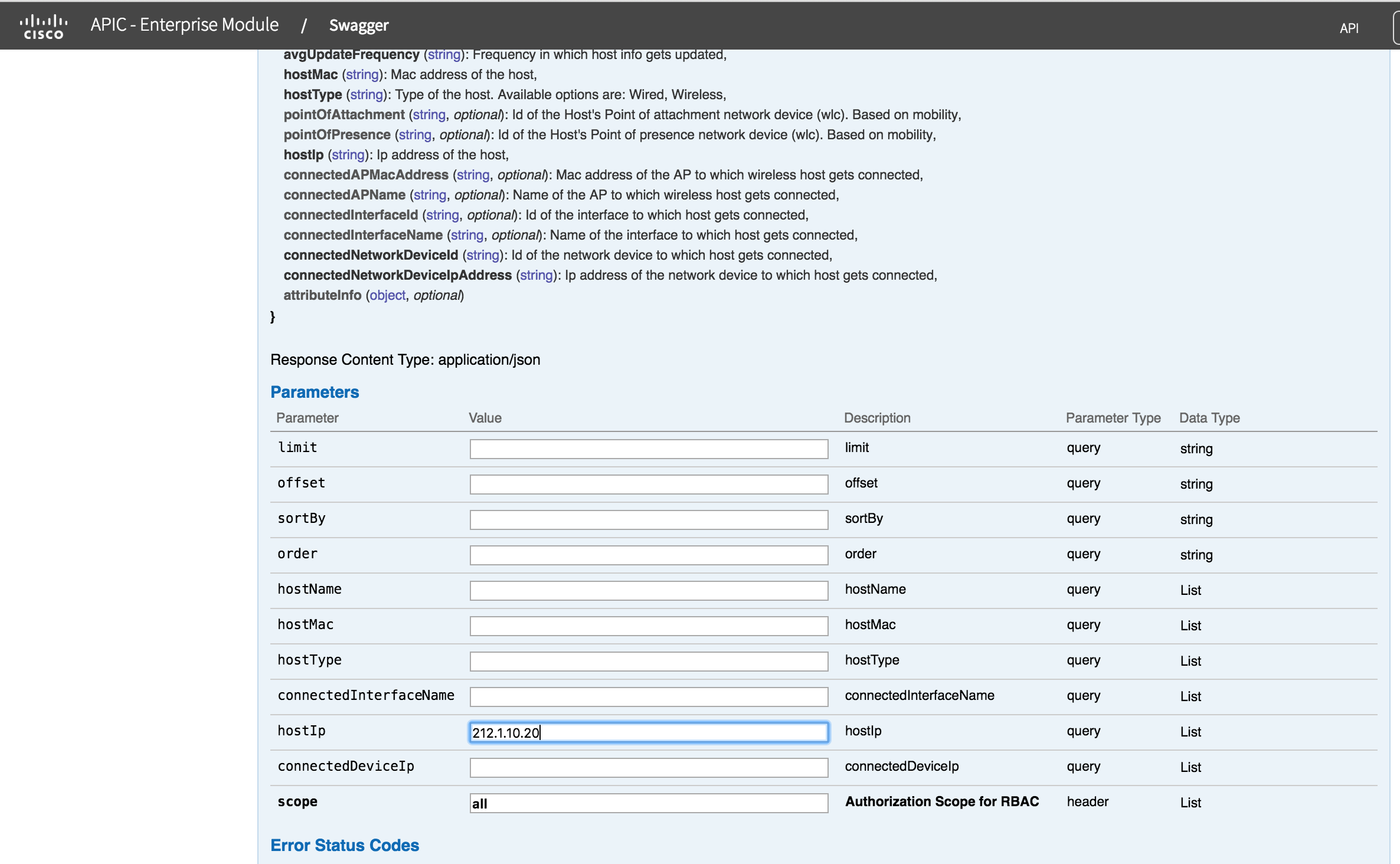Viewport: 1400px width, 864px height.
Task: Click APIC - Enterprise Module title
Action: 184,25
